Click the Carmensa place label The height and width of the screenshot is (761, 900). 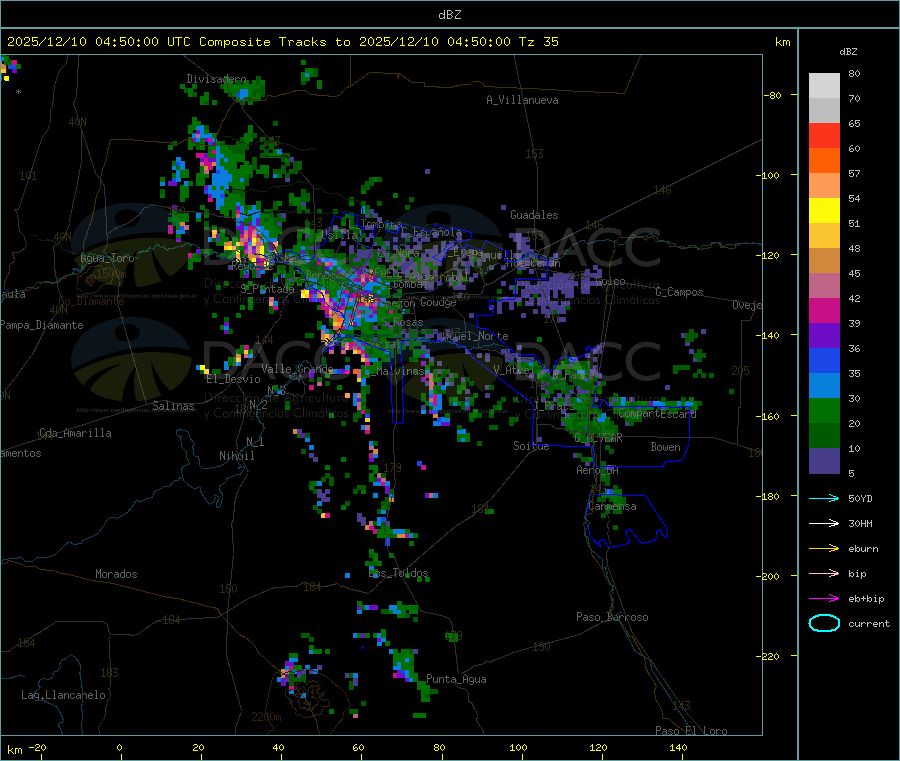tap(612, 506)
